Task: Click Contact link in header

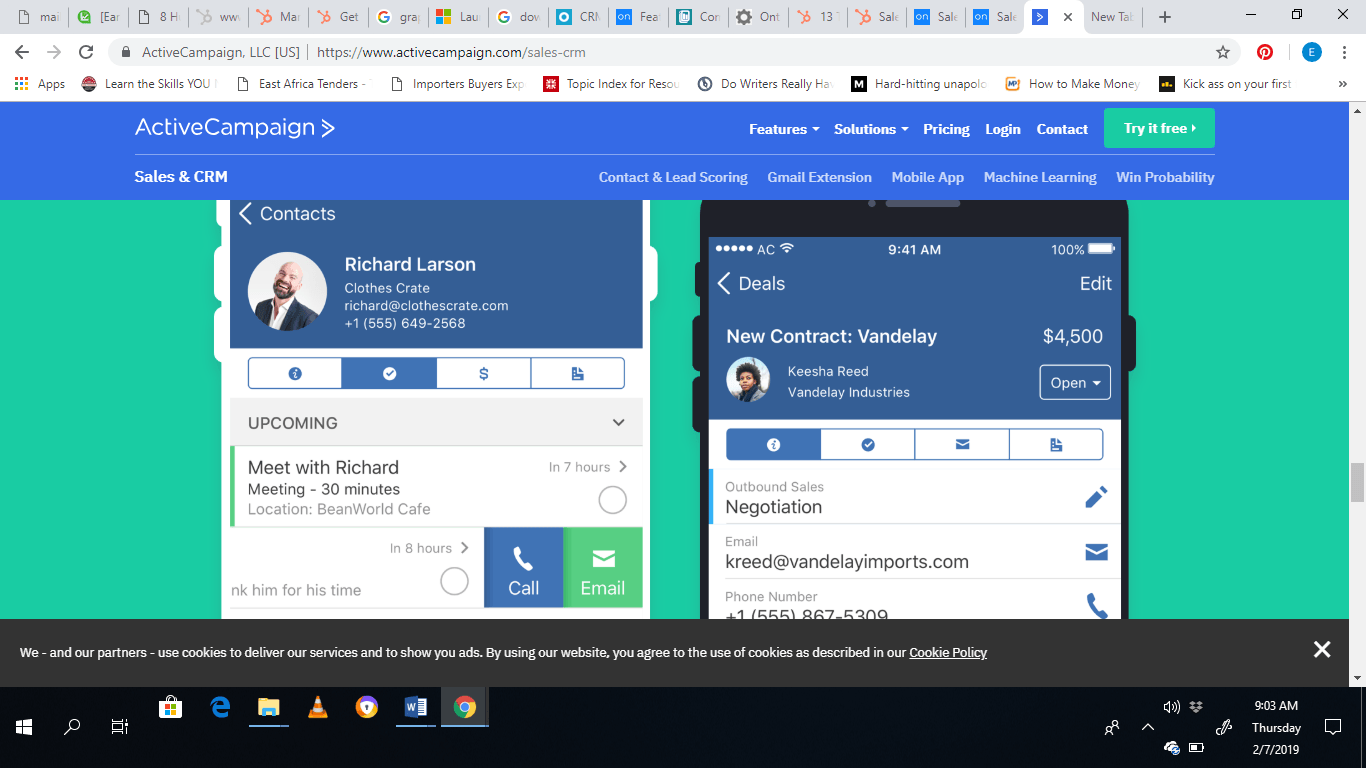Action: click(1062, 129)
